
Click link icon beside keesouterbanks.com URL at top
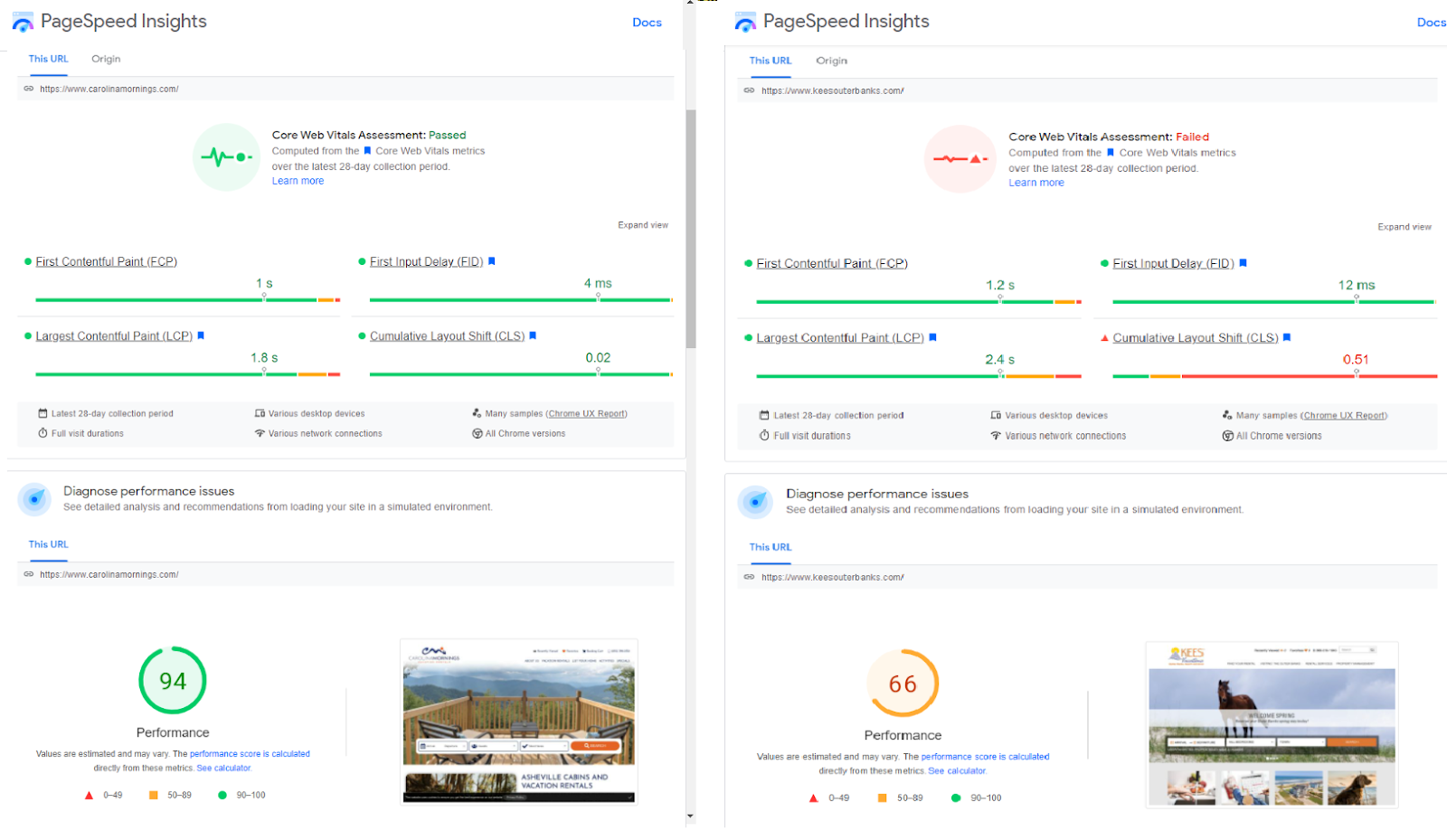pos(749,90)
